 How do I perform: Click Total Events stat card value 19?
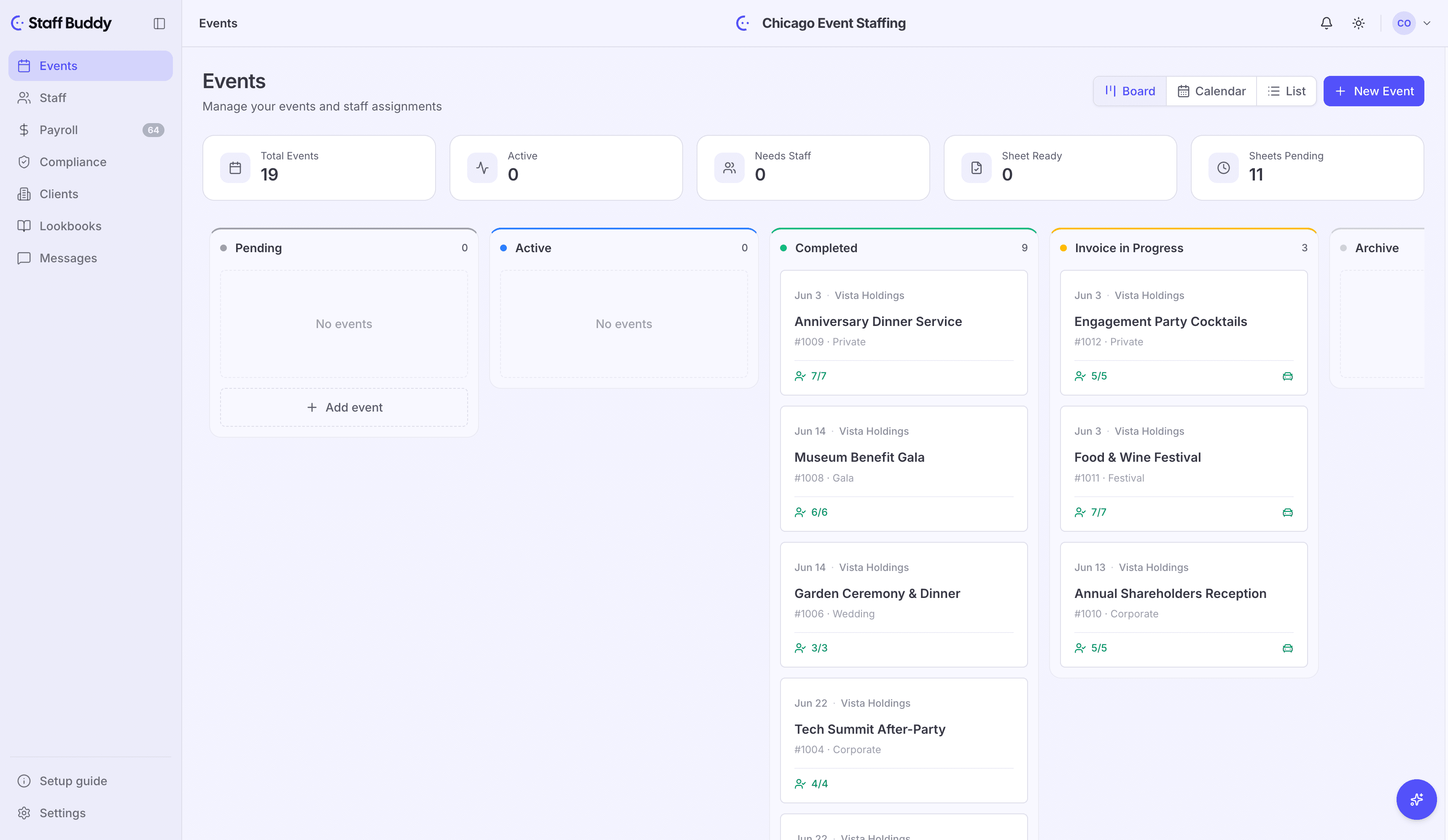269,175
